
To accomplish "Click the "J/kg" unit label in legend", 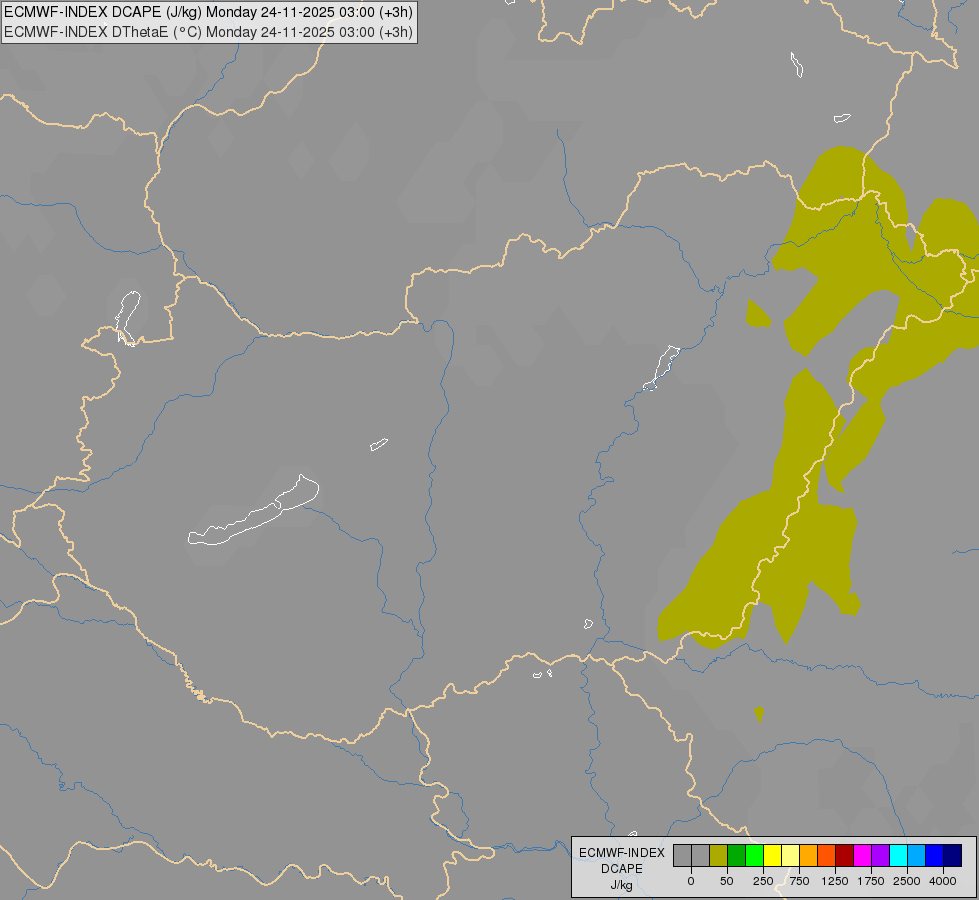I will 622,885.
